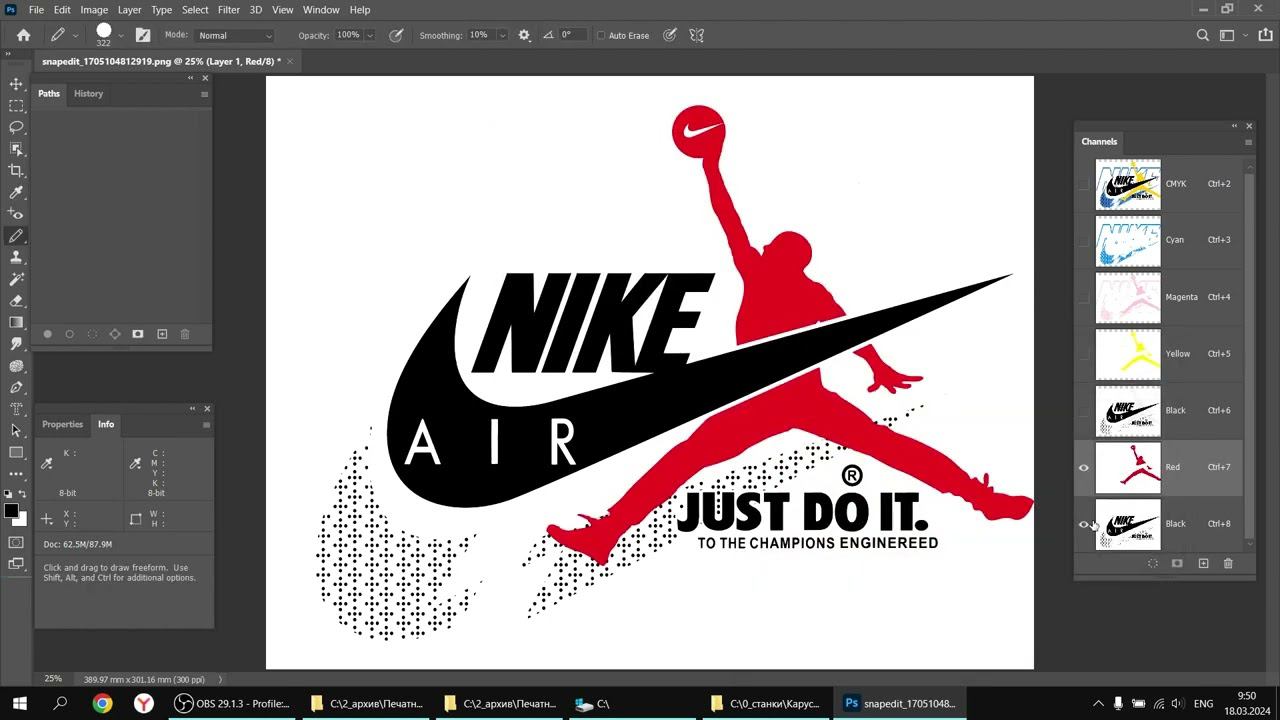Open OBS from the Windows taskbar
1280x720 pixels.
point(231,703)
